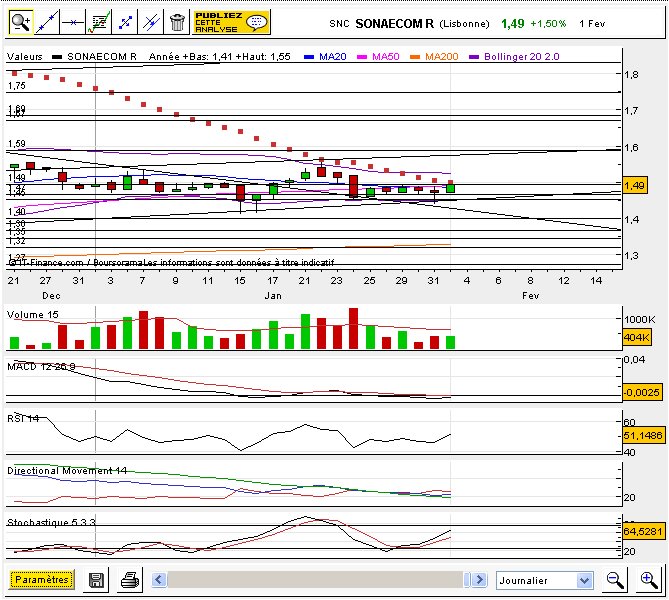Click the RSI 14 panel label
This screenshot has width=669, height=600.
click(x=23, y=419)
